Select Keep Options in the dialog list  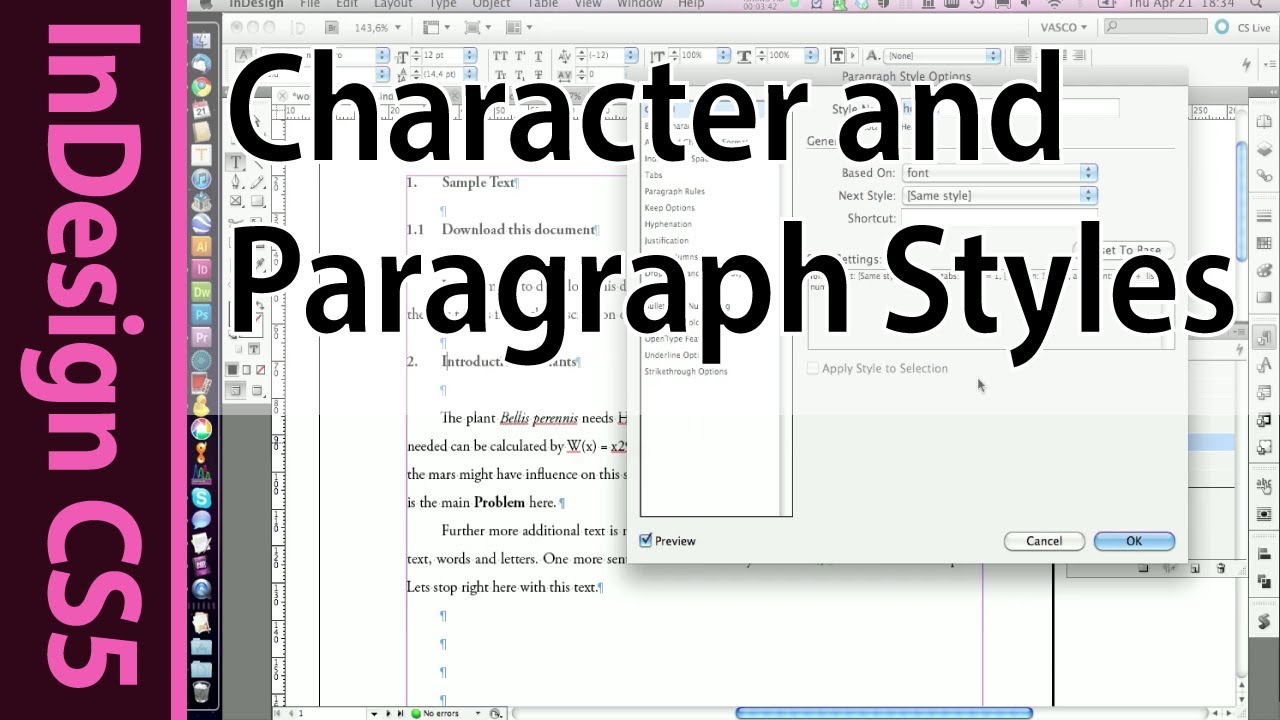[x=670, y=208]
